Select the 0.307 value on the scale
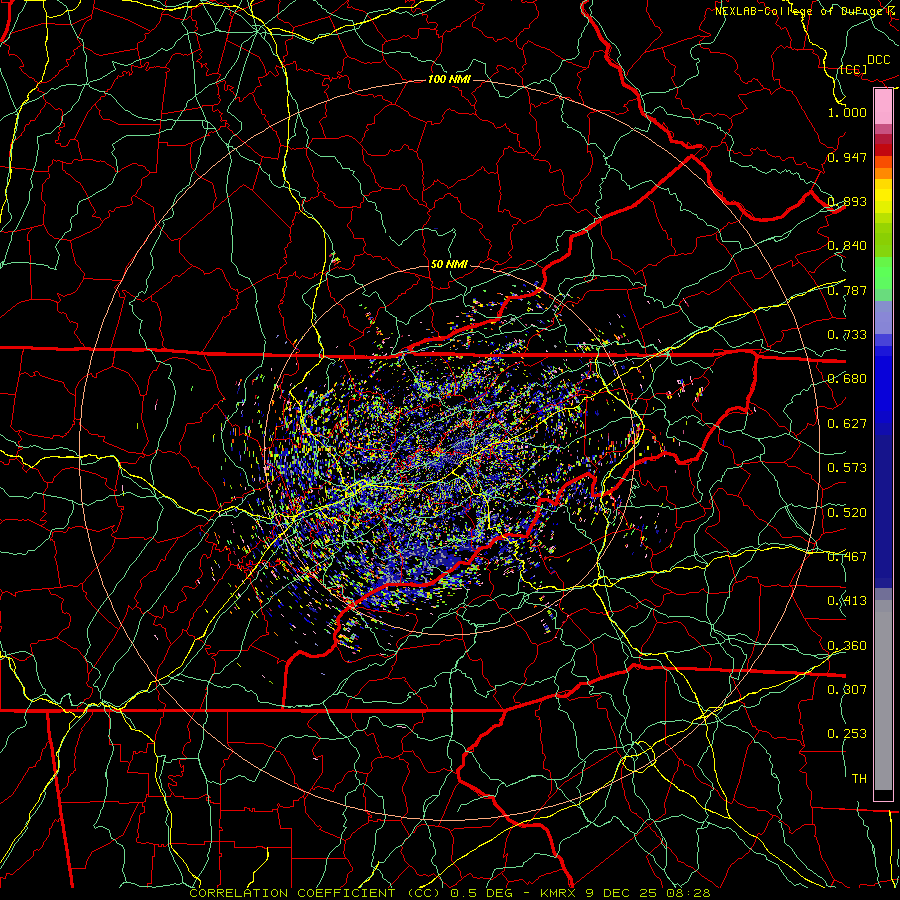The height and width of the screenshot is (900, 900). pos(847,690)
